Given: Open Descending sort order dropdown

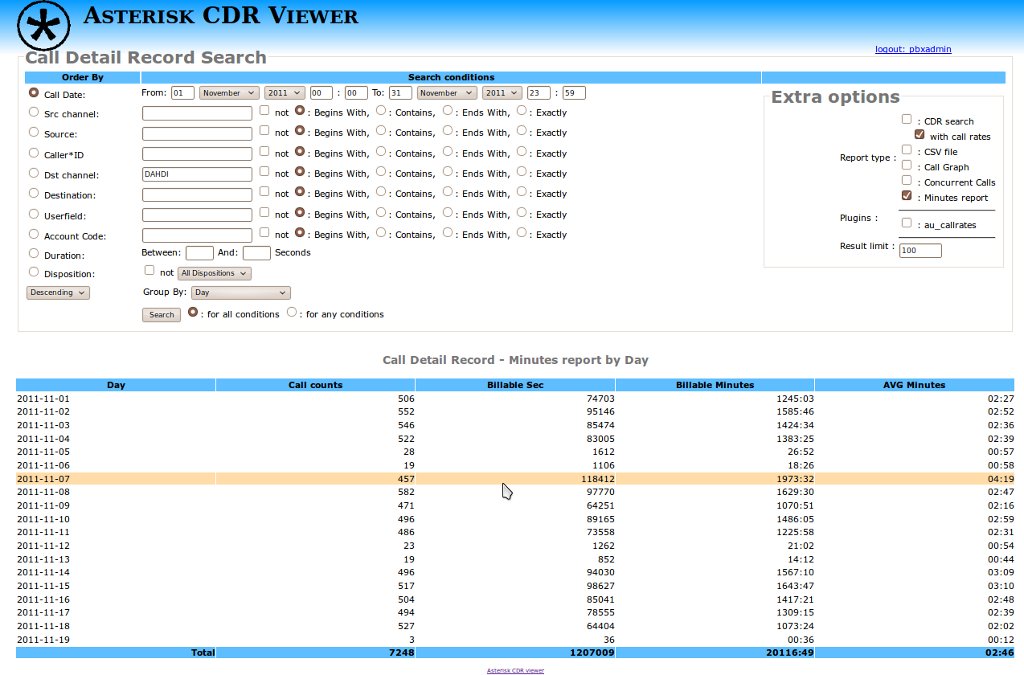Looking at the screenshot, I should click(x=58, y=292).
